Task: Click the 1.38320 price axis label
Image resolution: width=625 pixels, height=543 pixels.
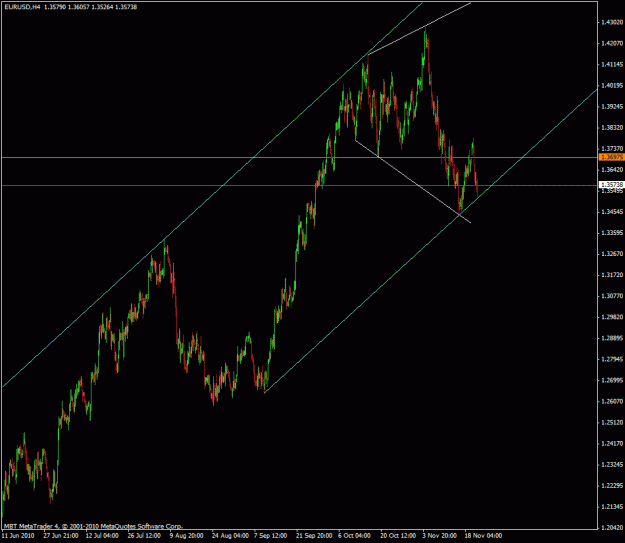Action: [x=612, y=128]
